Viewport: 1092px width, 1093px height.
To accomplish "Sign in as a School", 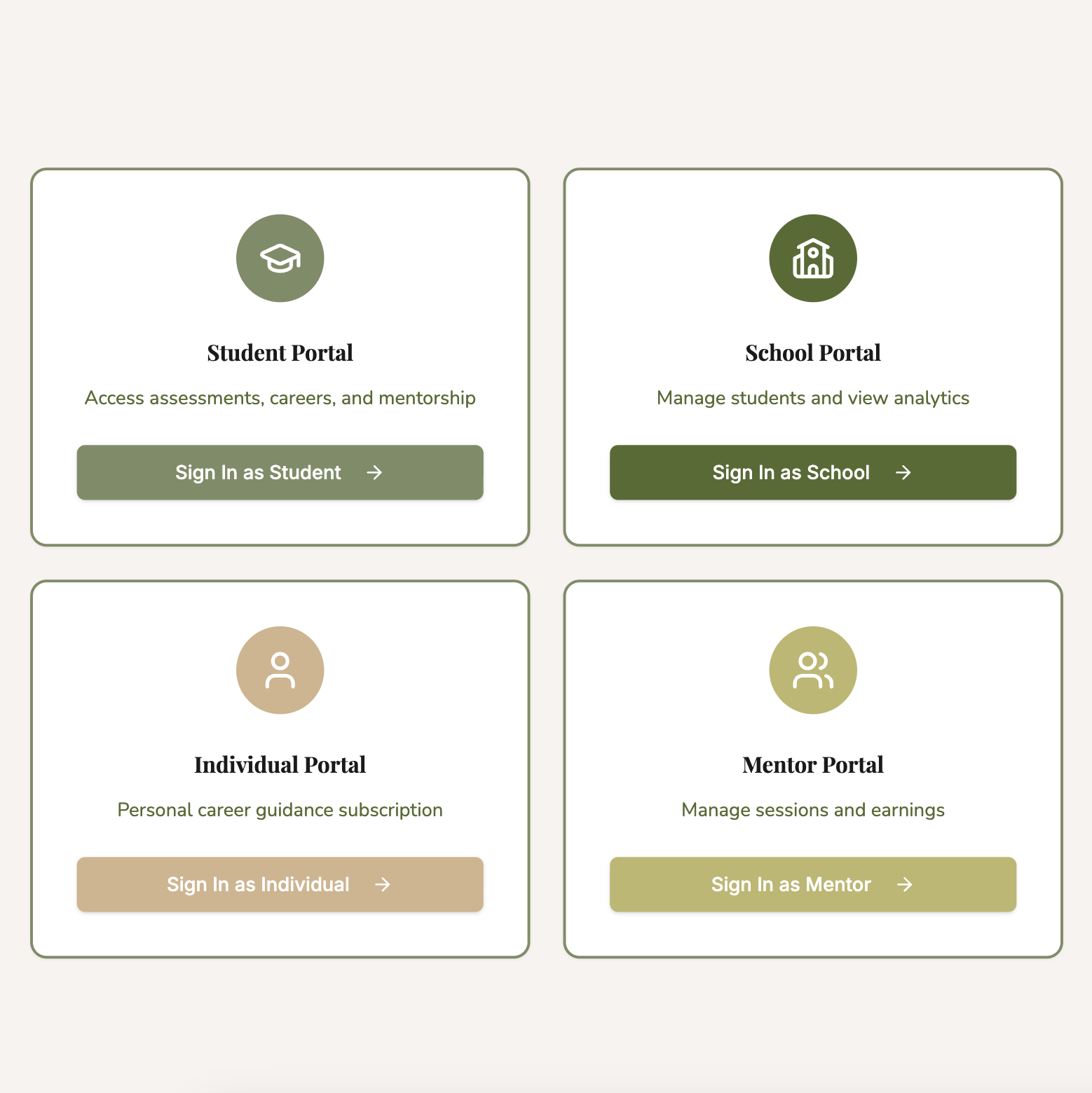I will click(x=812, y=472).
